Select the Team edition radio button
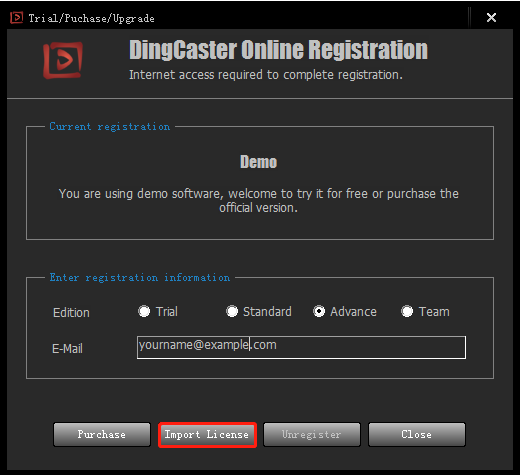The height and width of the screenshot is (475, 520). 407,311
